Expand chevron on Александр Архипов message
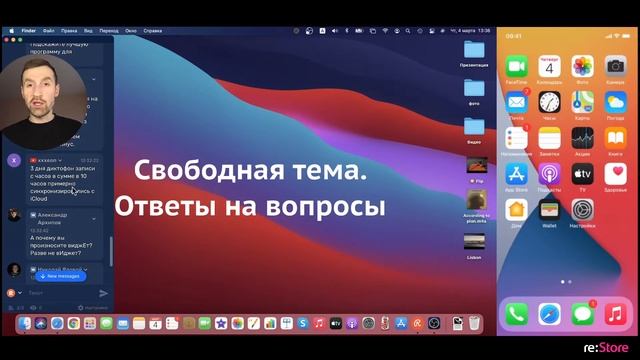The width and height of the screenshot is (640, 360). 94,219
